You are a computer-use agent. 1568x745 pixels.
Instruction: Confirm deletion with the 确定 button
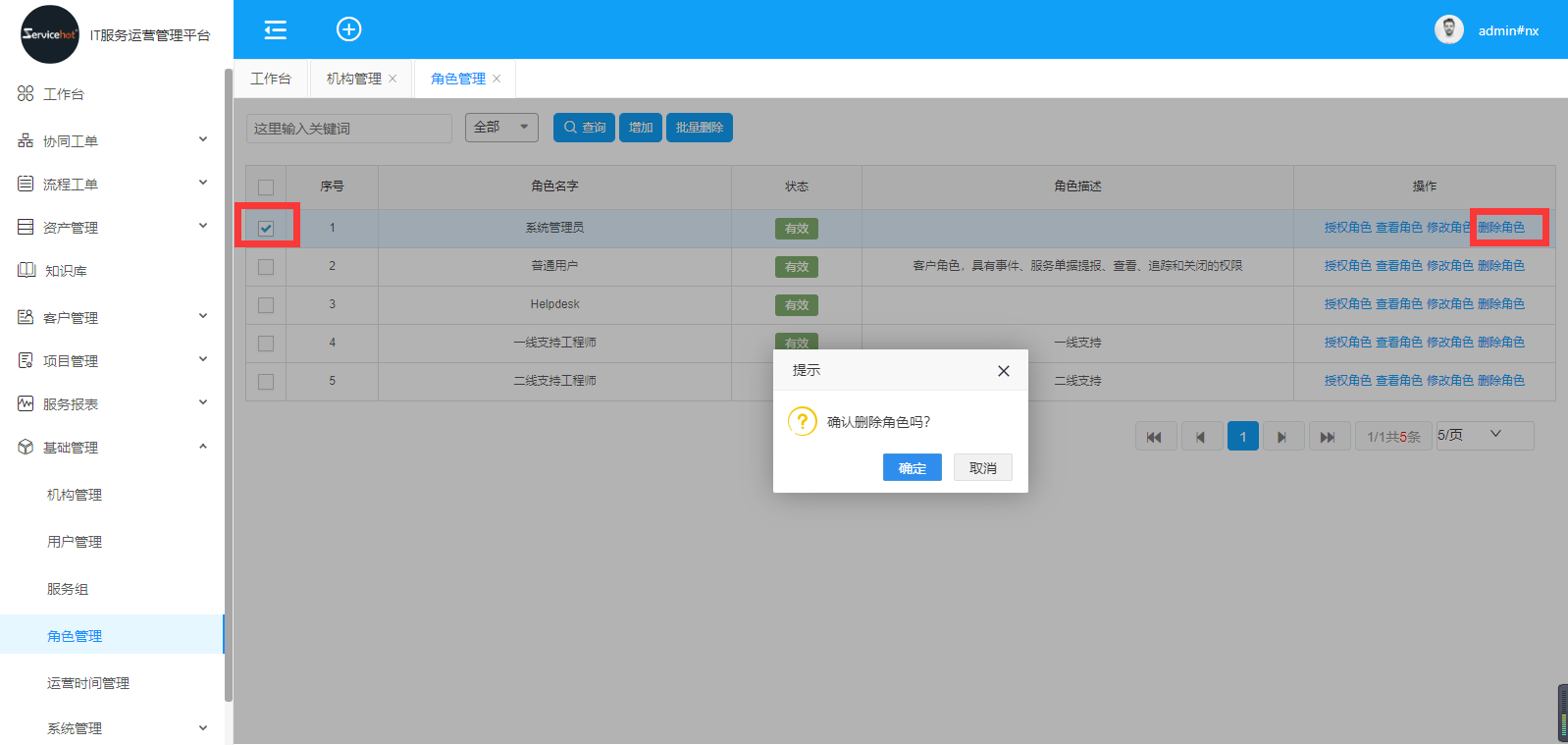click(912, 468)
